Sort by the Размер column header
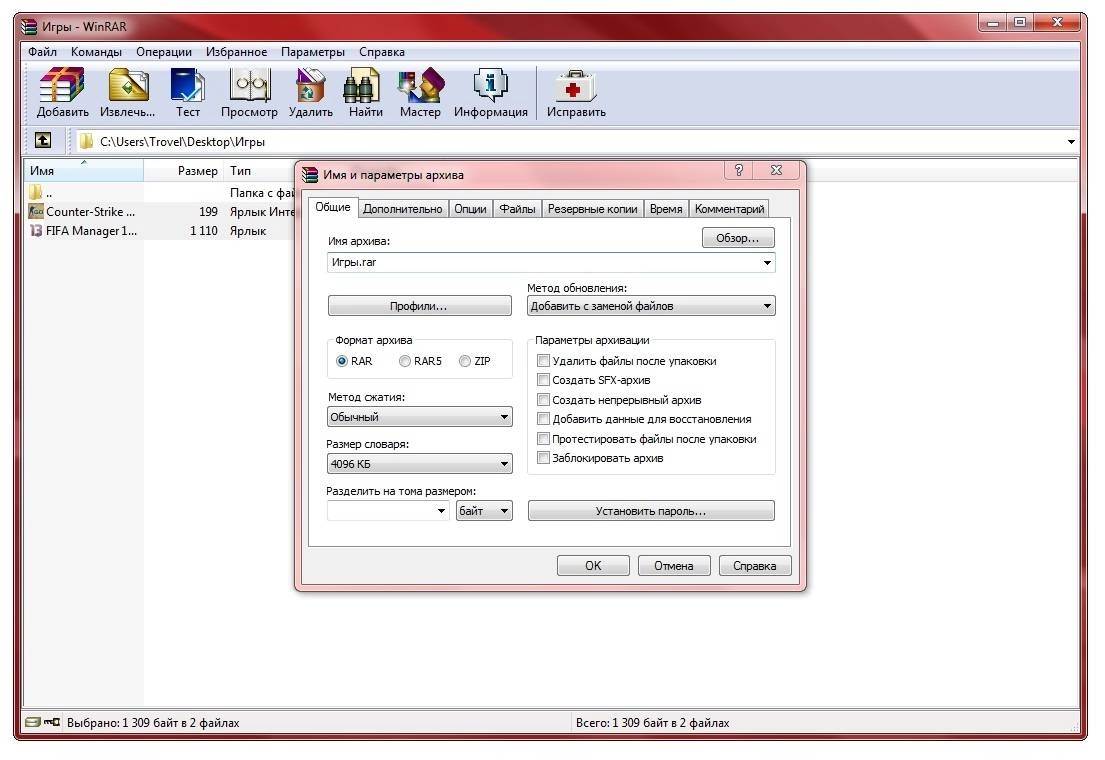The width and height of the screenshot is (1105, 760). 183,171
